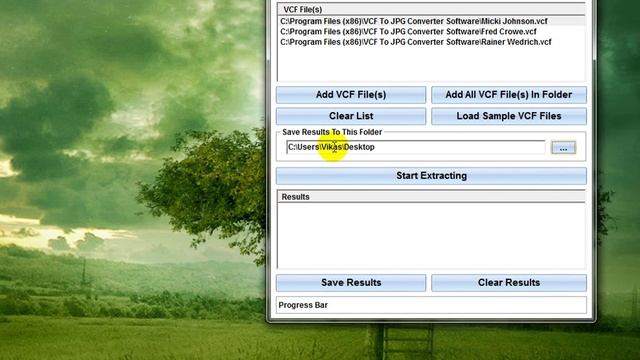Click the save folder path field
This screenshot has width=640, height=360.
[416, 147]
